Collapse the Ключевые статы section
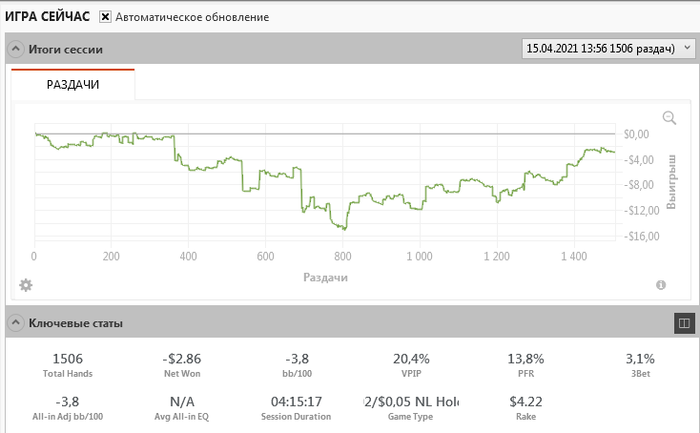Image resolution: width=700 pixels, height=433 pixels. click(16, 323)
